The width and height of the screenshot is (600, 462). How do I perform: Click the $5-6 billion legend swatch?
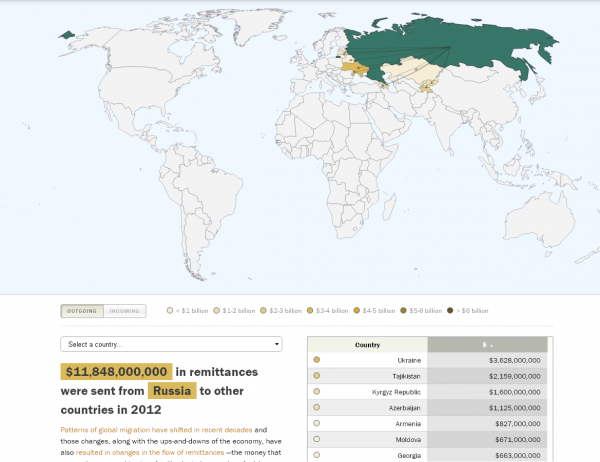tap(403, 310)
